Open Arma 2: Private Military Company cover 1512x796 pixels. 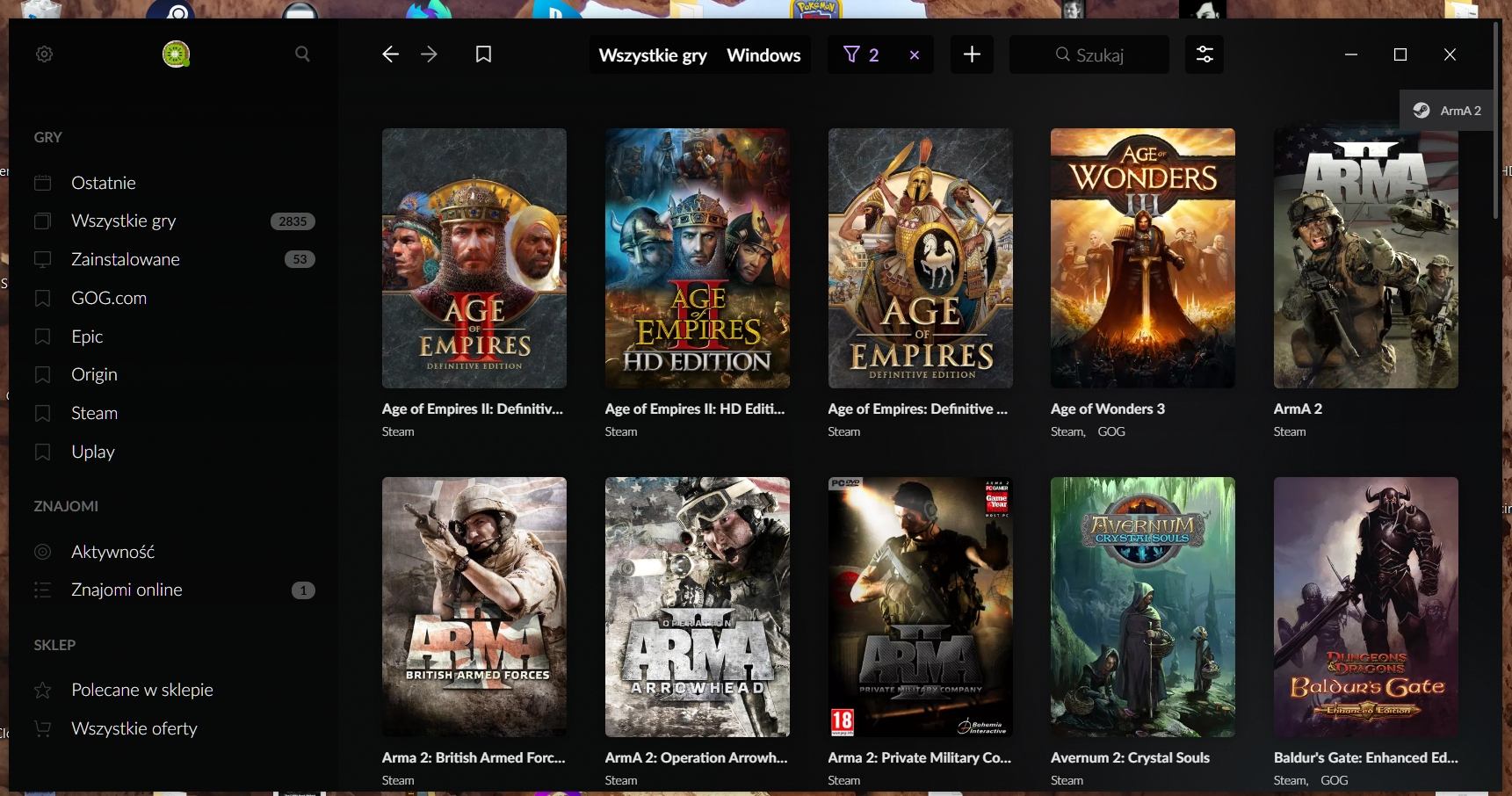[921, 607]
